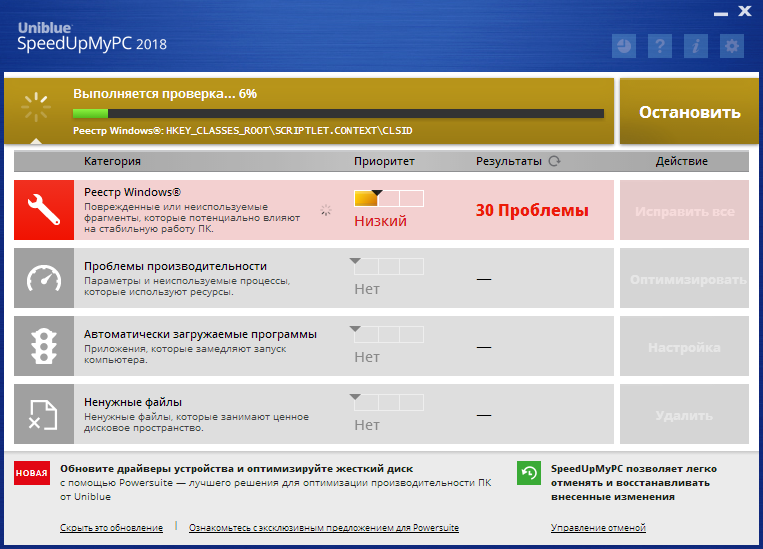Click the Приоритет column header
The width and height of the screenshot is (763, 549).
(384, 161)
